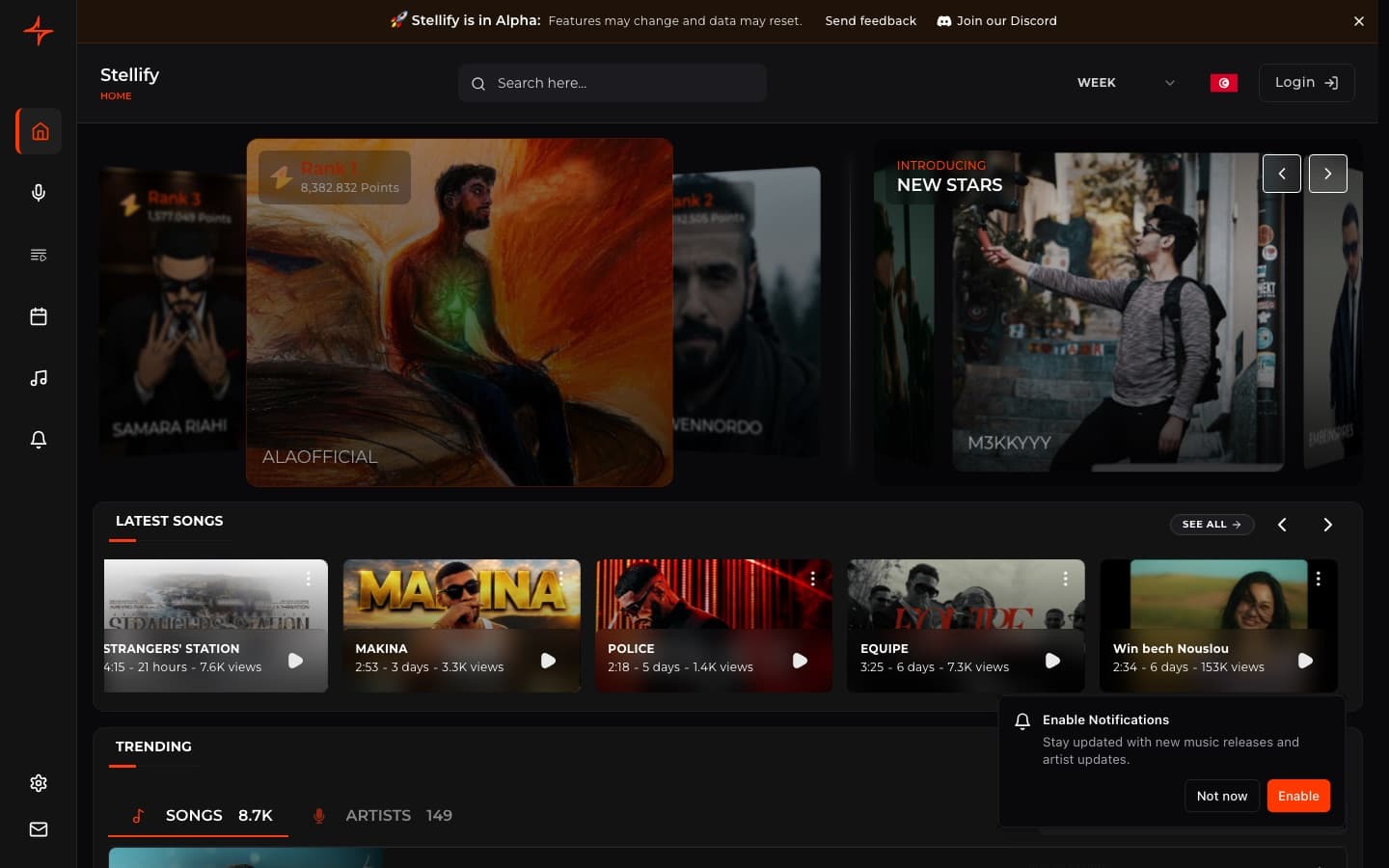Open the music note sidebar icon

(x=39, y=378)
